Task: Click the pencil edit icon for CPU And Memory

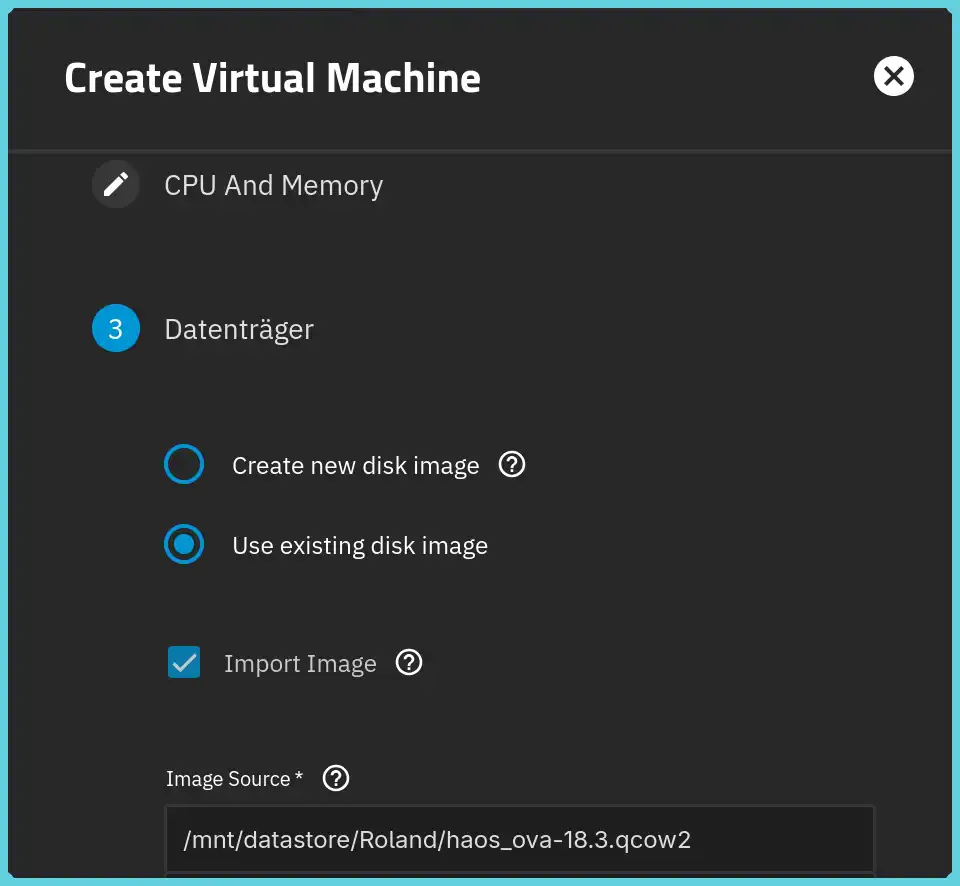Action: [116, 184]
